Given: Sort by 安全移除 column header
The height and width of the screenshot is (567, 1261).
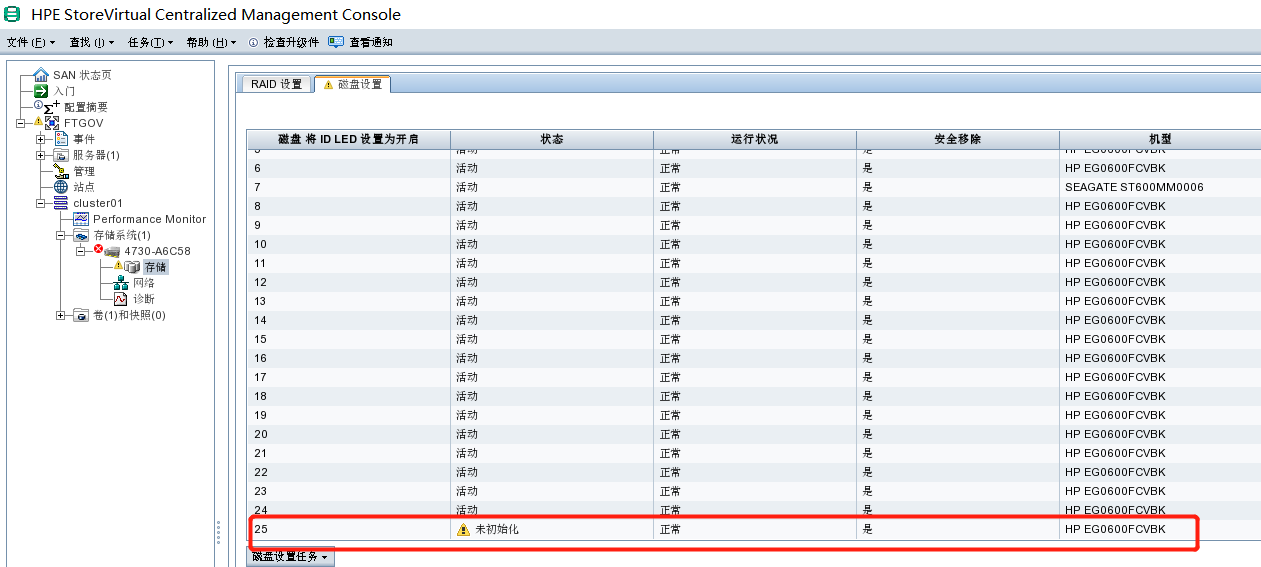Looking at the screenshot, I should (958, 139).
